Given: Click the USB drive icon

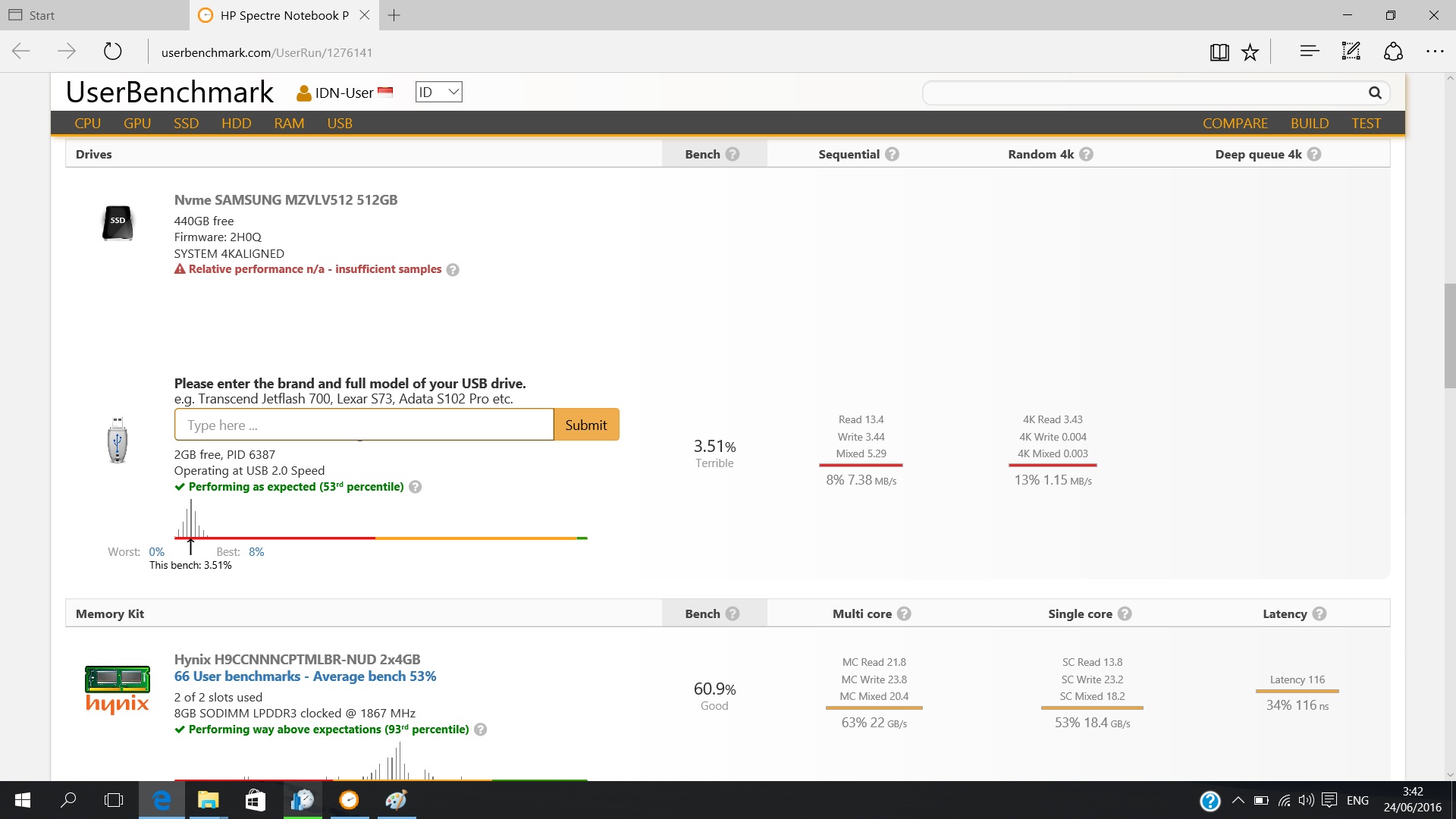Looking at the screenshot, I should click(x=117, y=441).
